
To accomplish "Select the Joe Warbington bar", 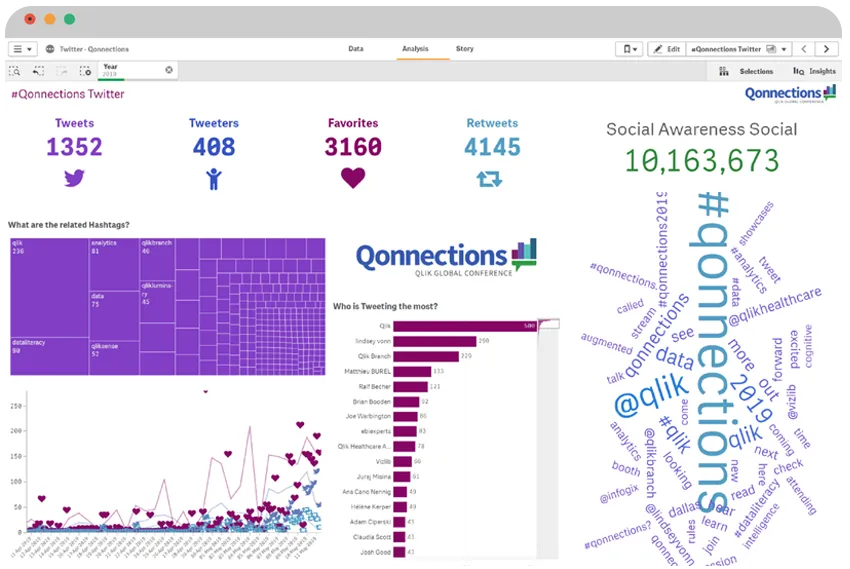I will coord(405,417).
